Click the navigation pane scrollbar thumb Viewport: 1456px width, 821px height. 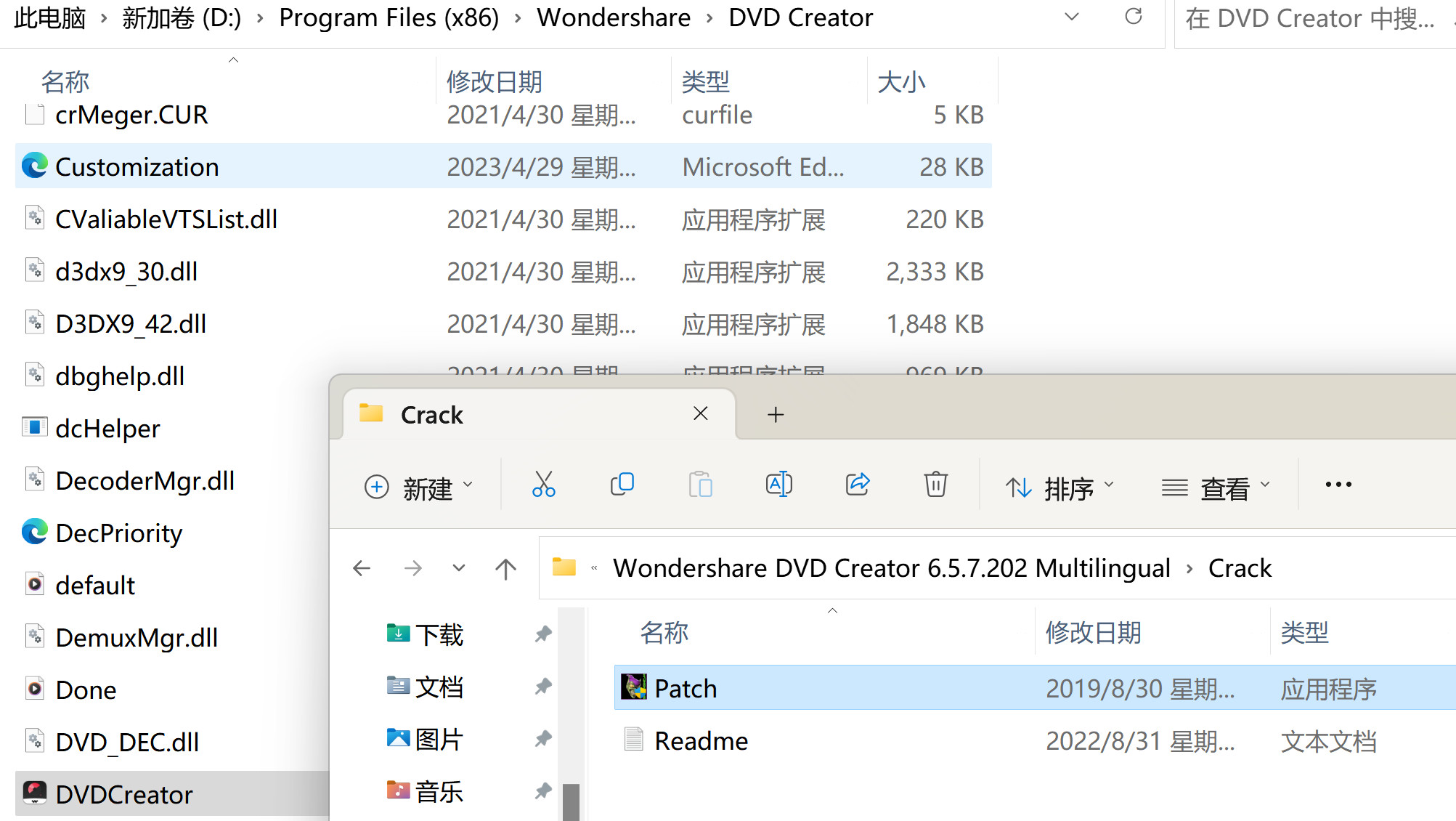point(572,802)
